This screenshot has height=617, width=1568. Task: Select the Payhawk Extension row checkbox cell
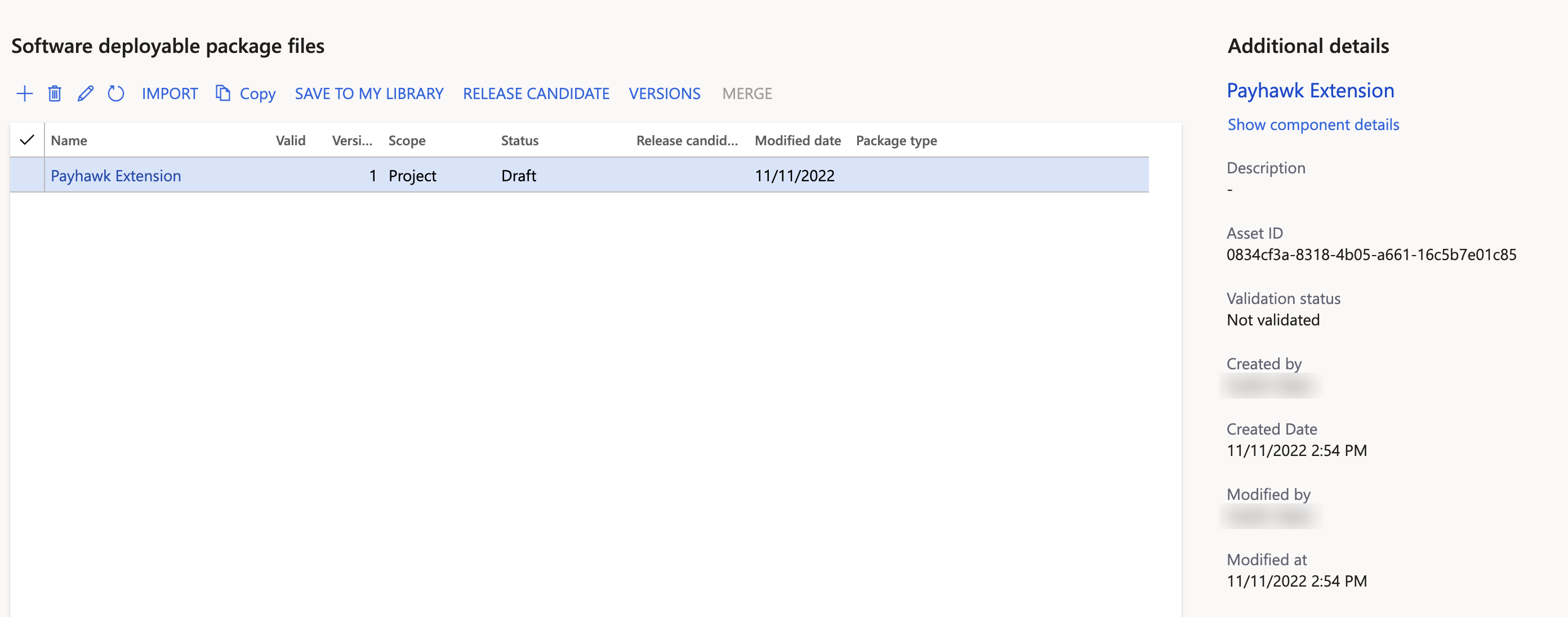coord(27,175)
